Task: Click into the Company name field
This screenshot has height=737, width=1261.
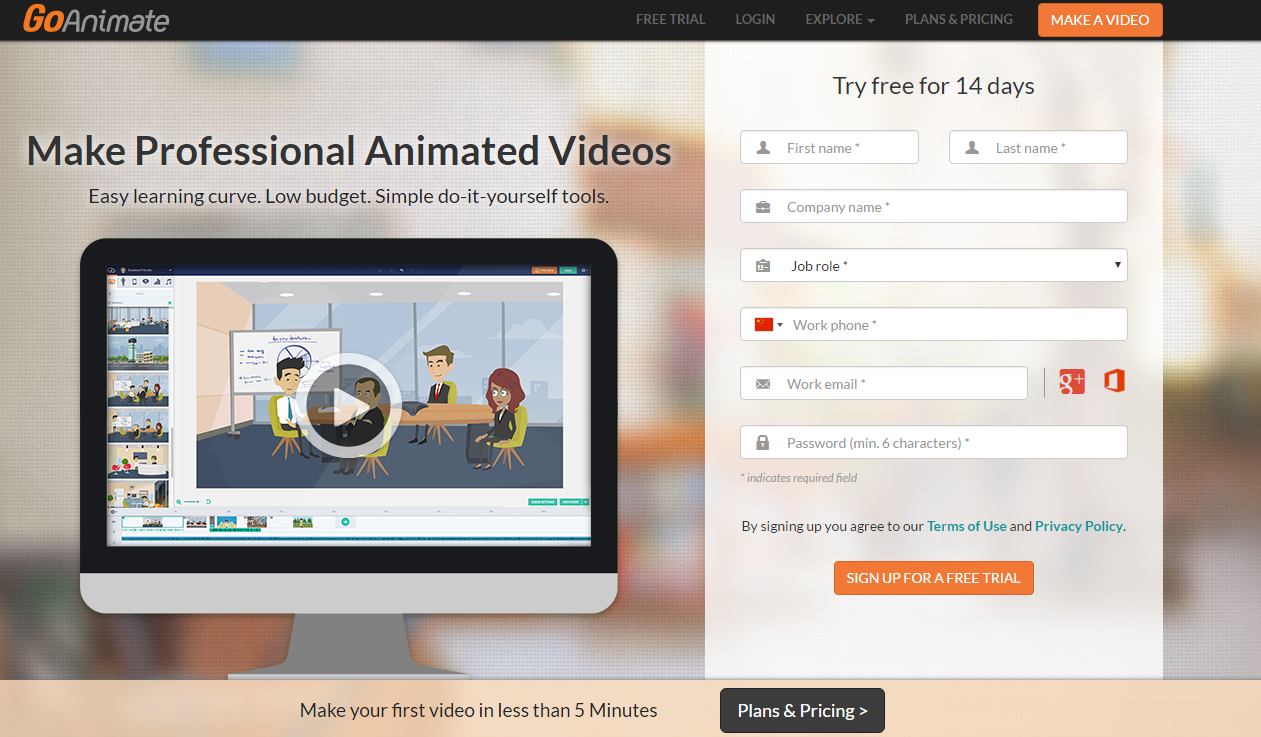Action: (x=934, y=206)
